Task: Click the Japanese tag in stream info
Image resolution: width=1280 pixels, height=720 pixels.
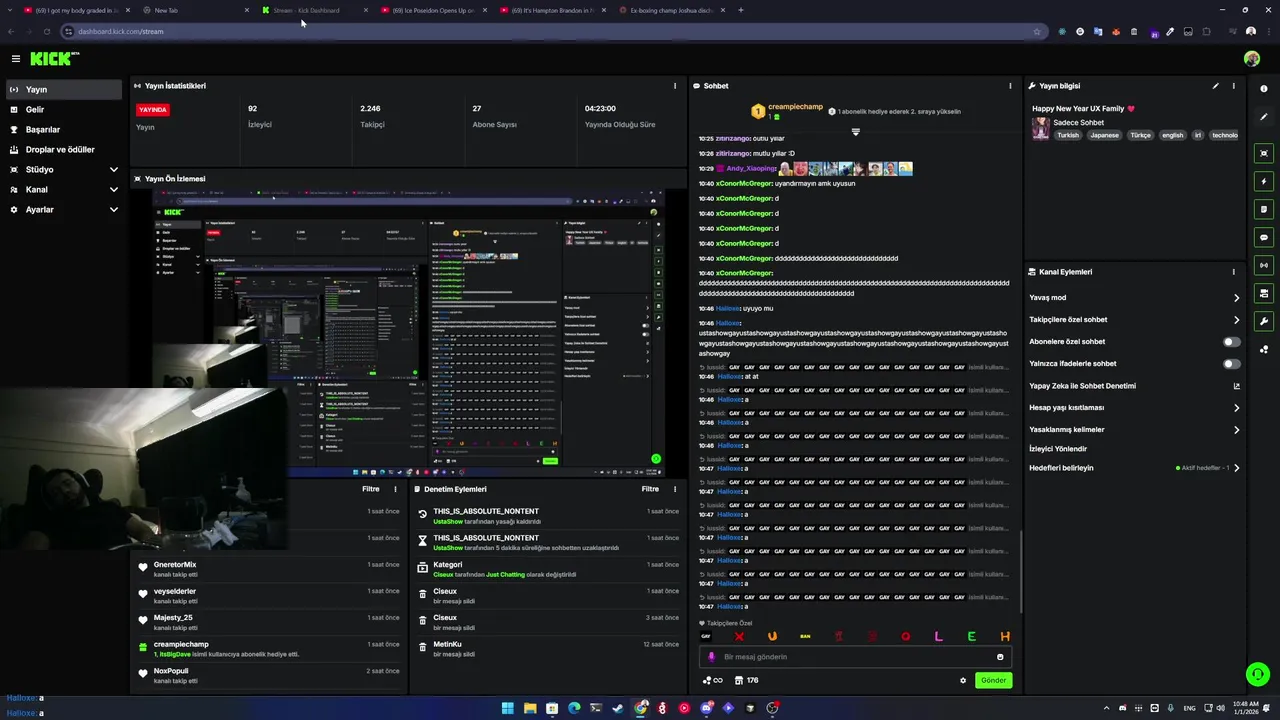Action: [1104, 135]
